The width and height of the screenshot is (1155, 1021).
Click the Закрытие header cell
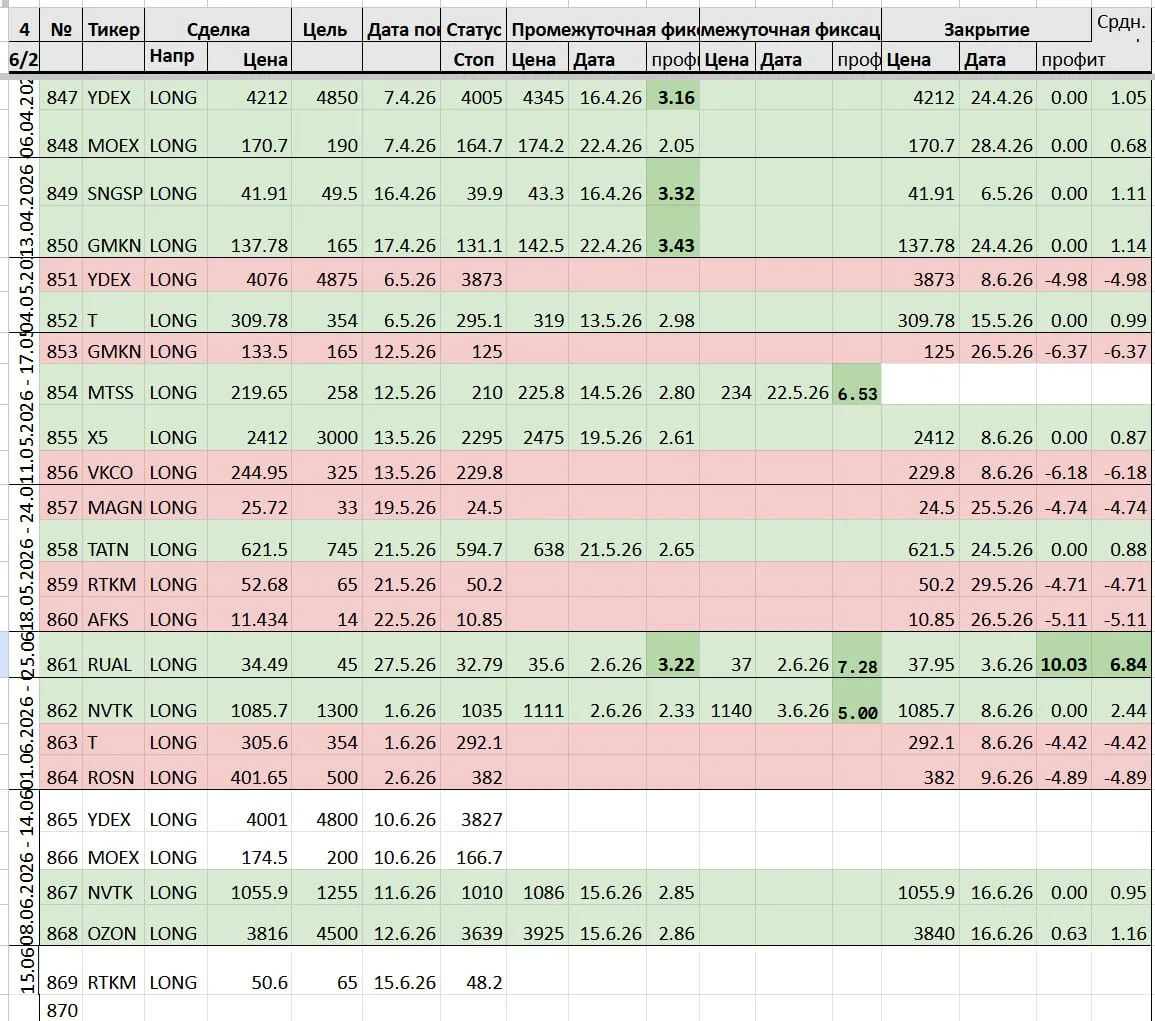(x=986, y=29)
